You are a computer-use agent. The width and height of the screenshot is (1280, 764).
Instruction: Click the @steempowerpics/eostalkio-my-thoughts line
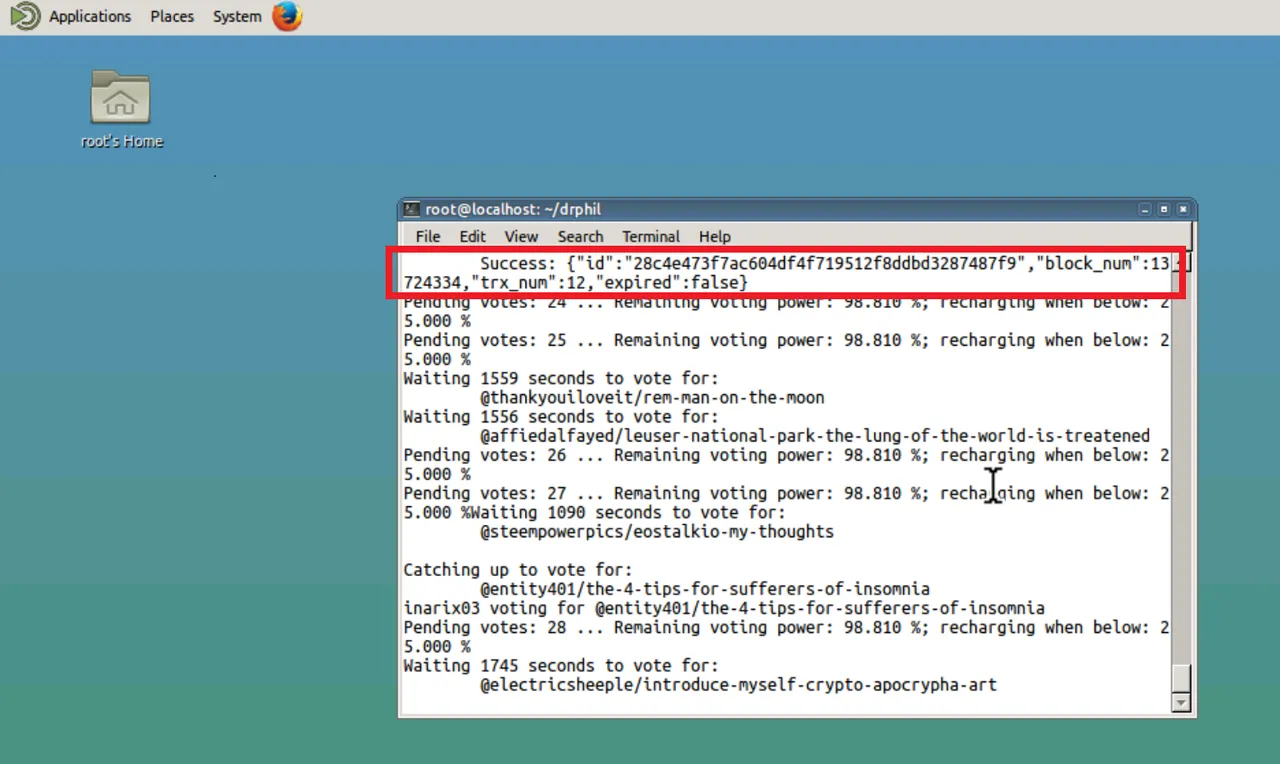pyautogui.click(x=657, y=532)
